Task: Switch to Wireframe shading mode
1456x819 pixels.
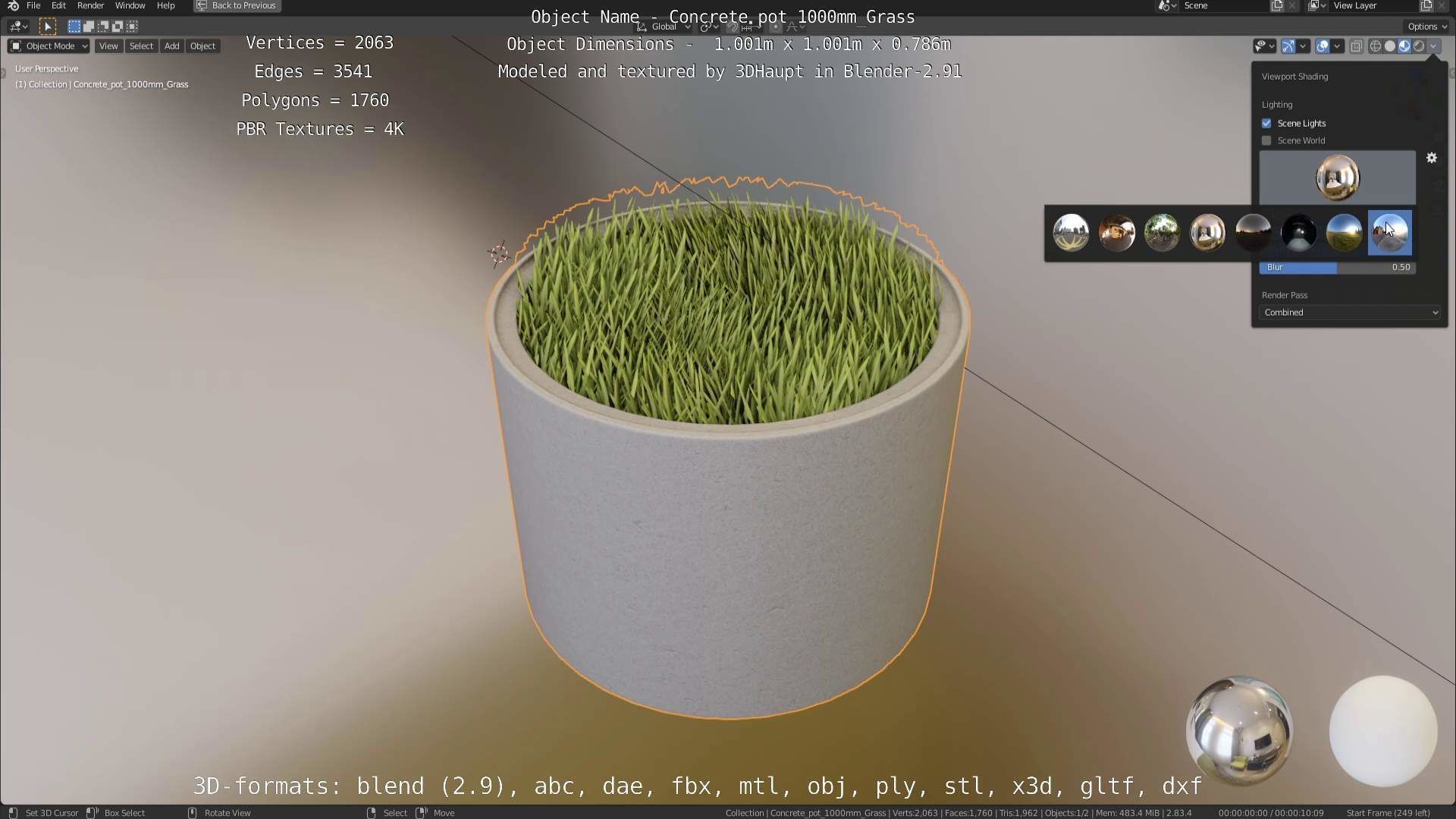Action: [1376, 46]
